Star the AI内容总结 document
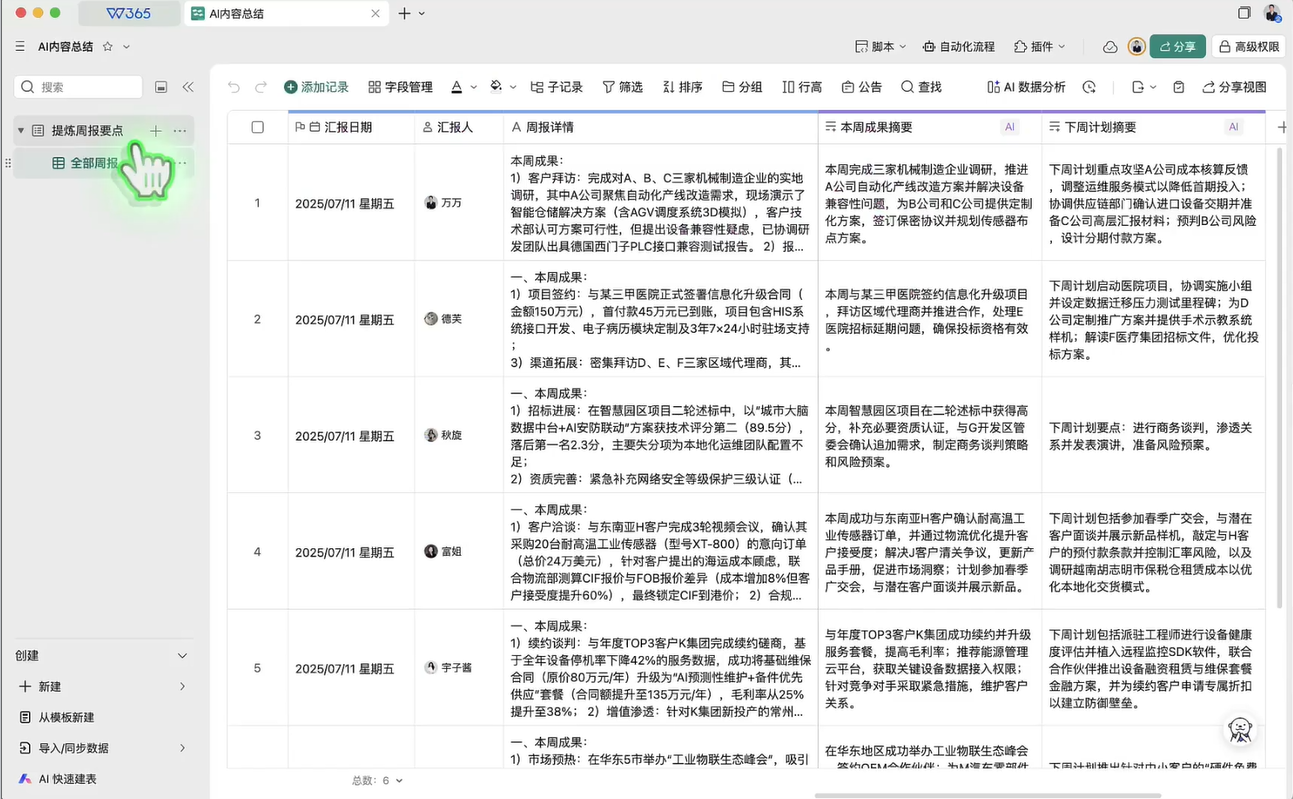The height and width of the screenshot is (799, 1293). [108, 46]
